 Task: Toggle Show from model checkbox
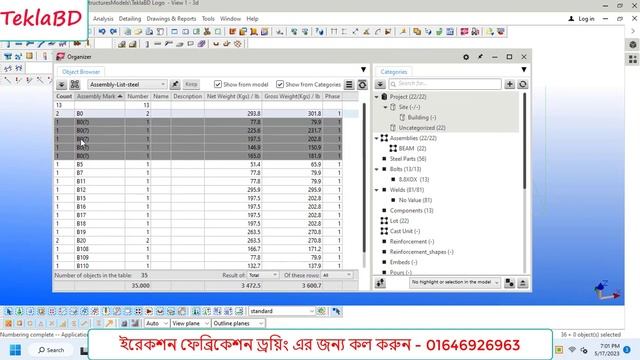(x=218, y=84)
